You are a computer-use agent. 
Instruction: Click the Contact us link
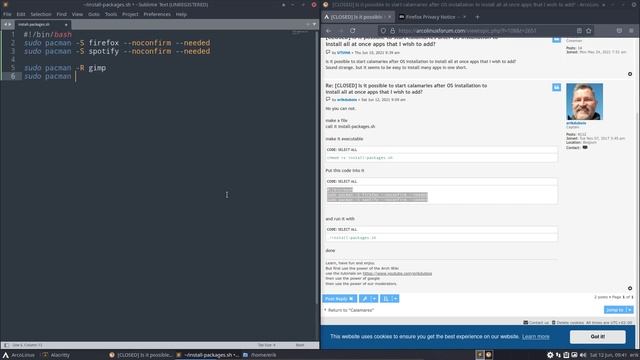click(x=536, y=322)
